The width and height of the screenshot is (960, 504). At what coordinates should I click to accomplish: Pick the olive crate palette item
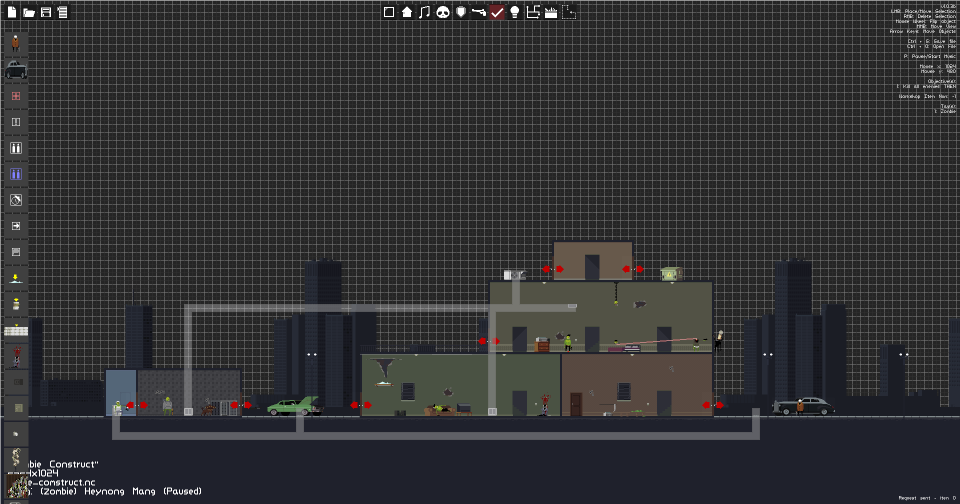(16, 408)
